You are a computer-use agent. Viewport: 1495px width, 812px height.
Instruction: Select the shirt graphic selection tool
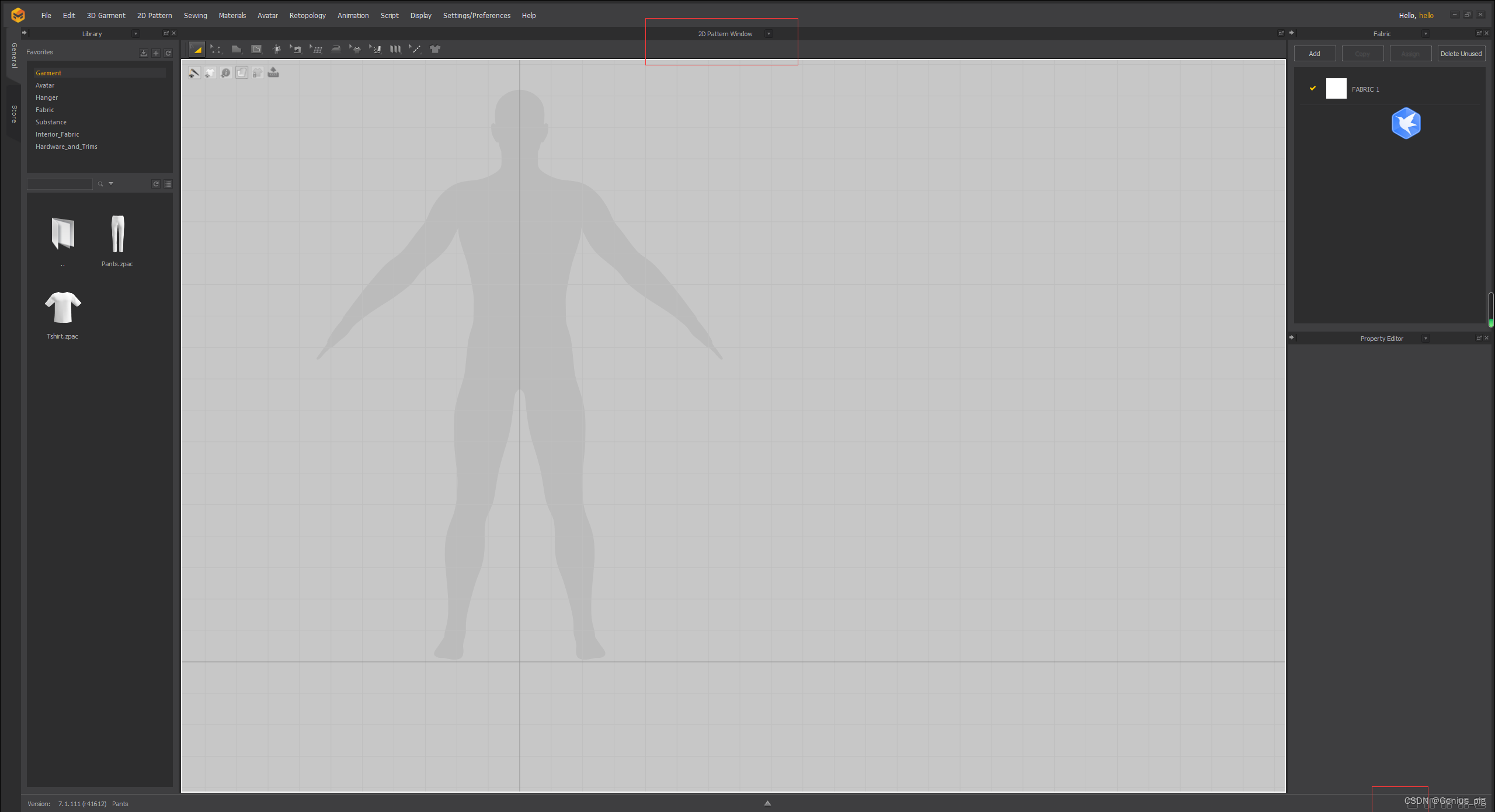coord(355,50)
